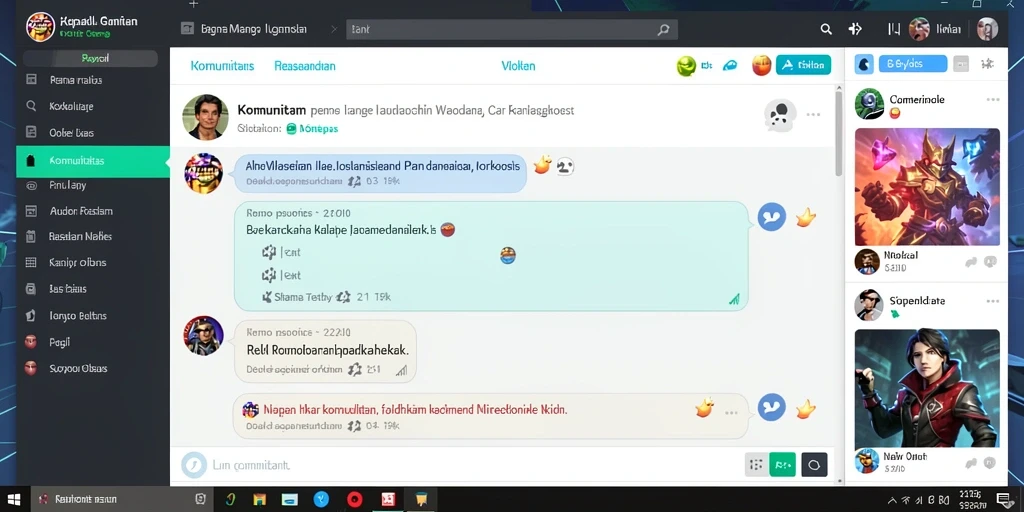The image size is (1024, 512).
Task: Select Ionyco Beltins in the sidebar
Action: coord(93,315)
